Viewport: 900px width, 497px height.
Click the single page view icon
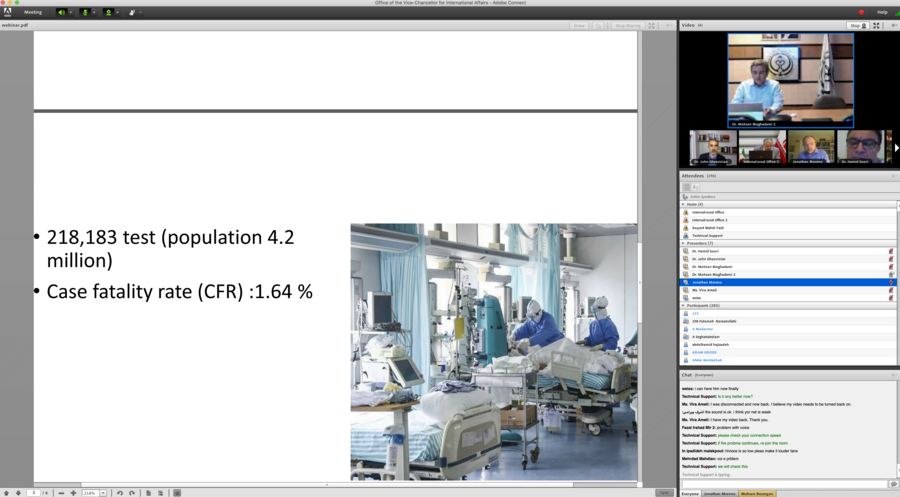[x=149, y=493]
